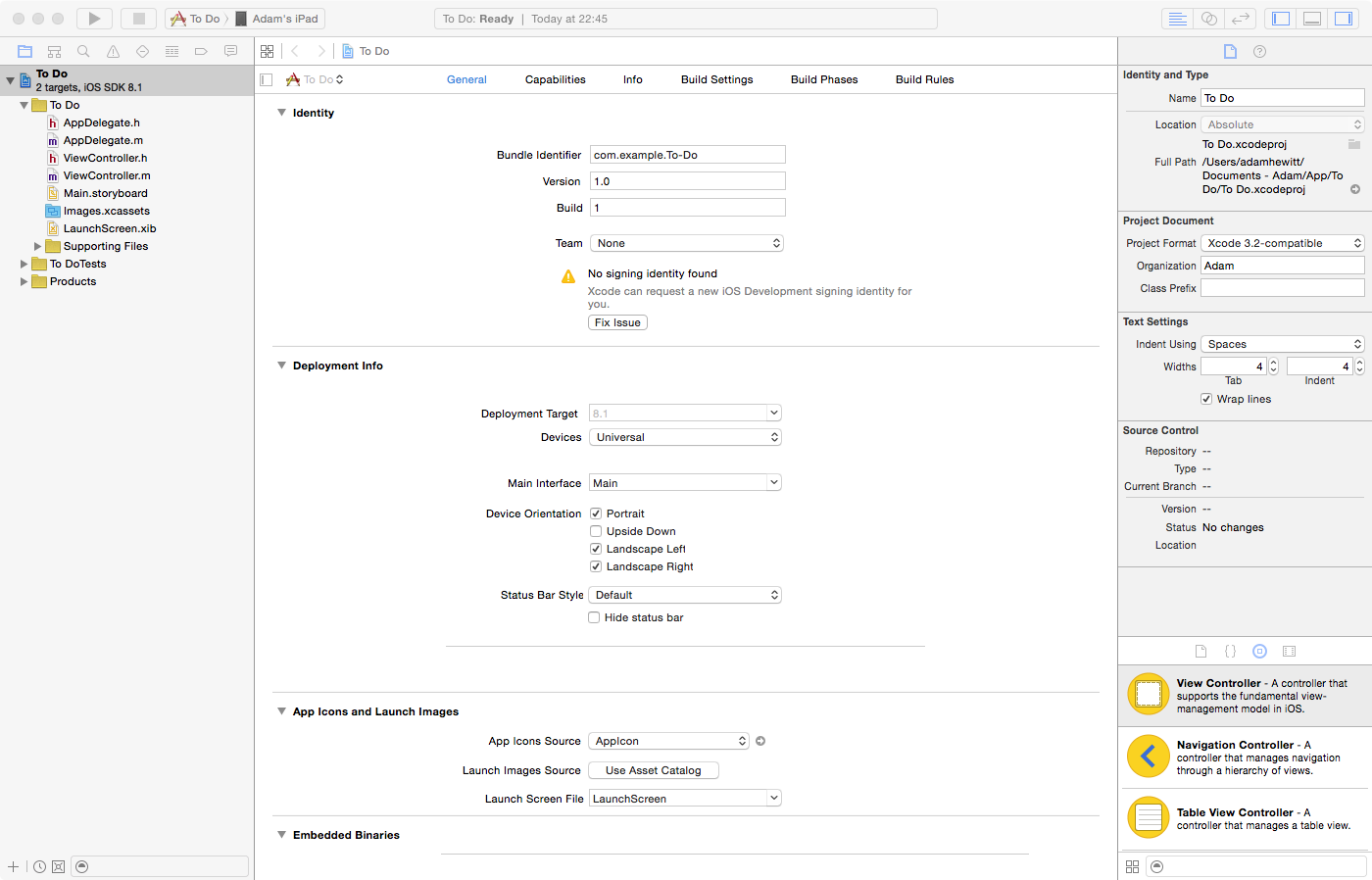
Task: Open the Build Rules tab
Action: (925, 79)
